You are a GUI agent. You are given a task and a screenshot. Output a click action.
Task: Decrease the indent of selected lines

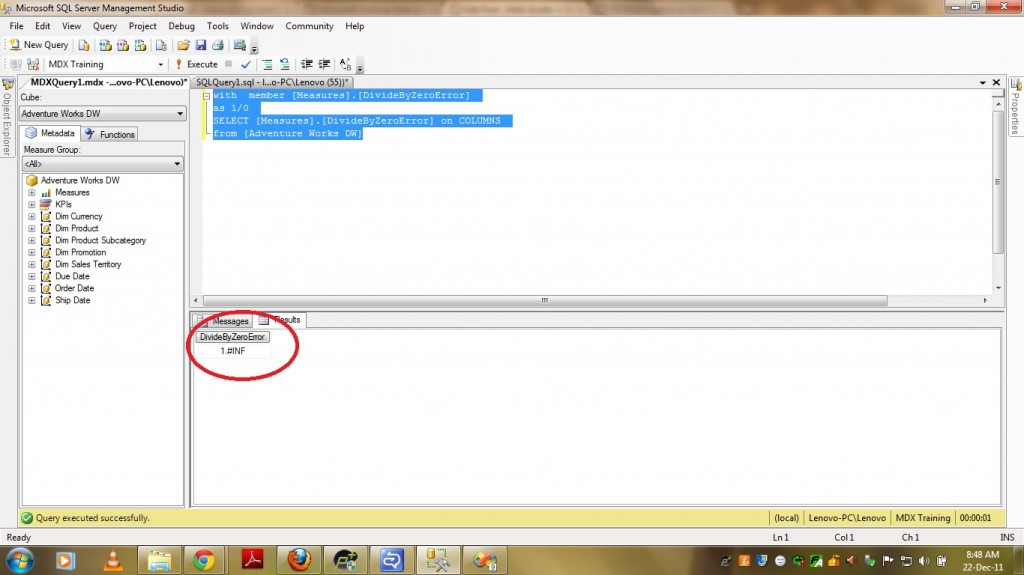pyautogui.click(x=306, y=64)
